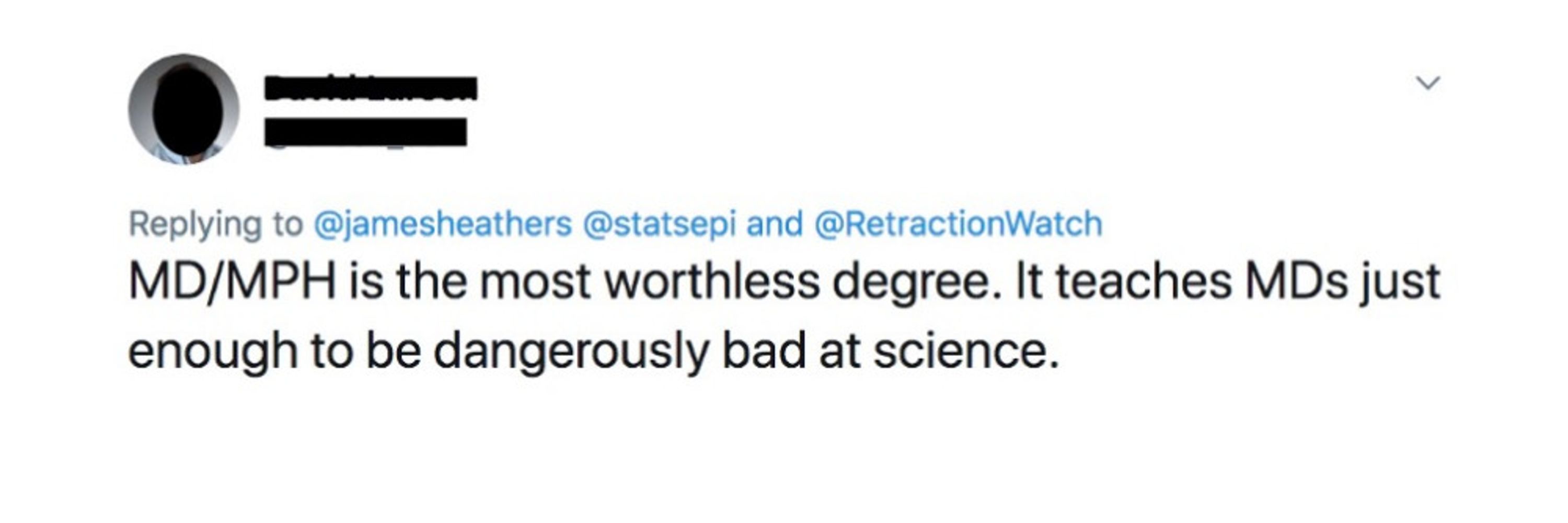
Task: Open the @statsepi mention link
Action: point(659,225)
